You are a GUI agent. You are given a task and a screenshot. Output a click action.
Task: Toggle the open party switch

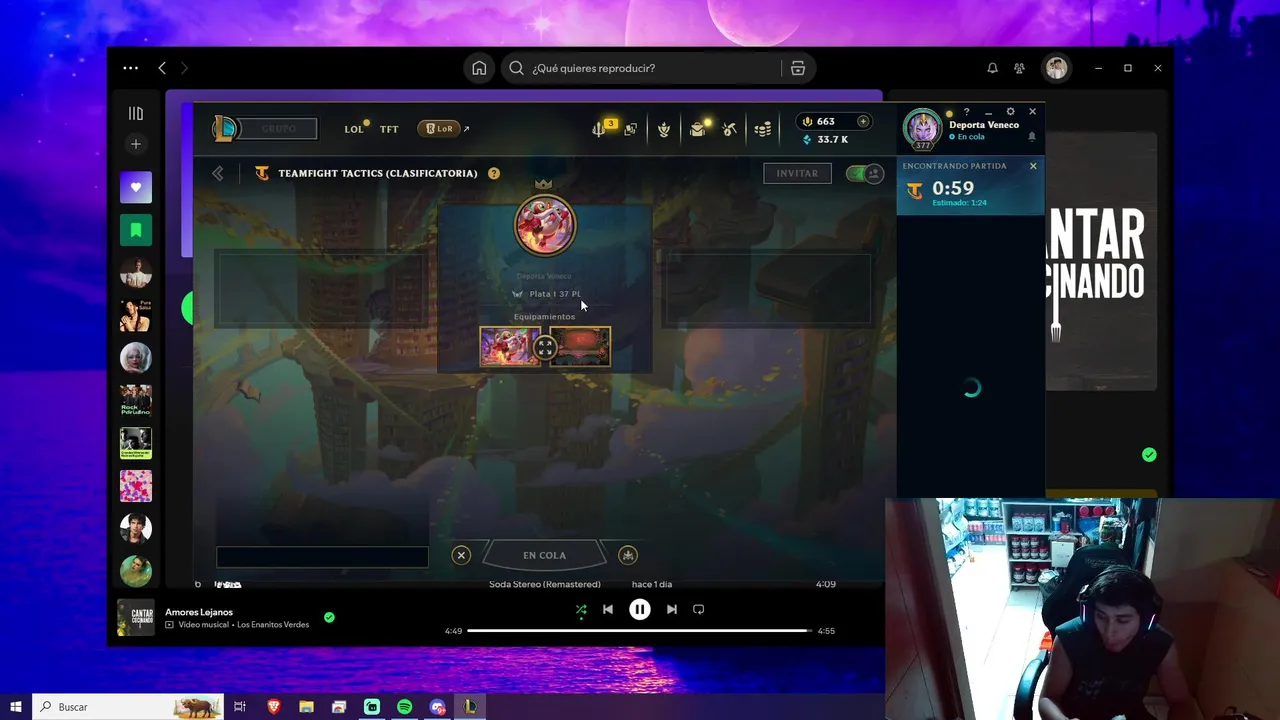click(x=864, y=173)
